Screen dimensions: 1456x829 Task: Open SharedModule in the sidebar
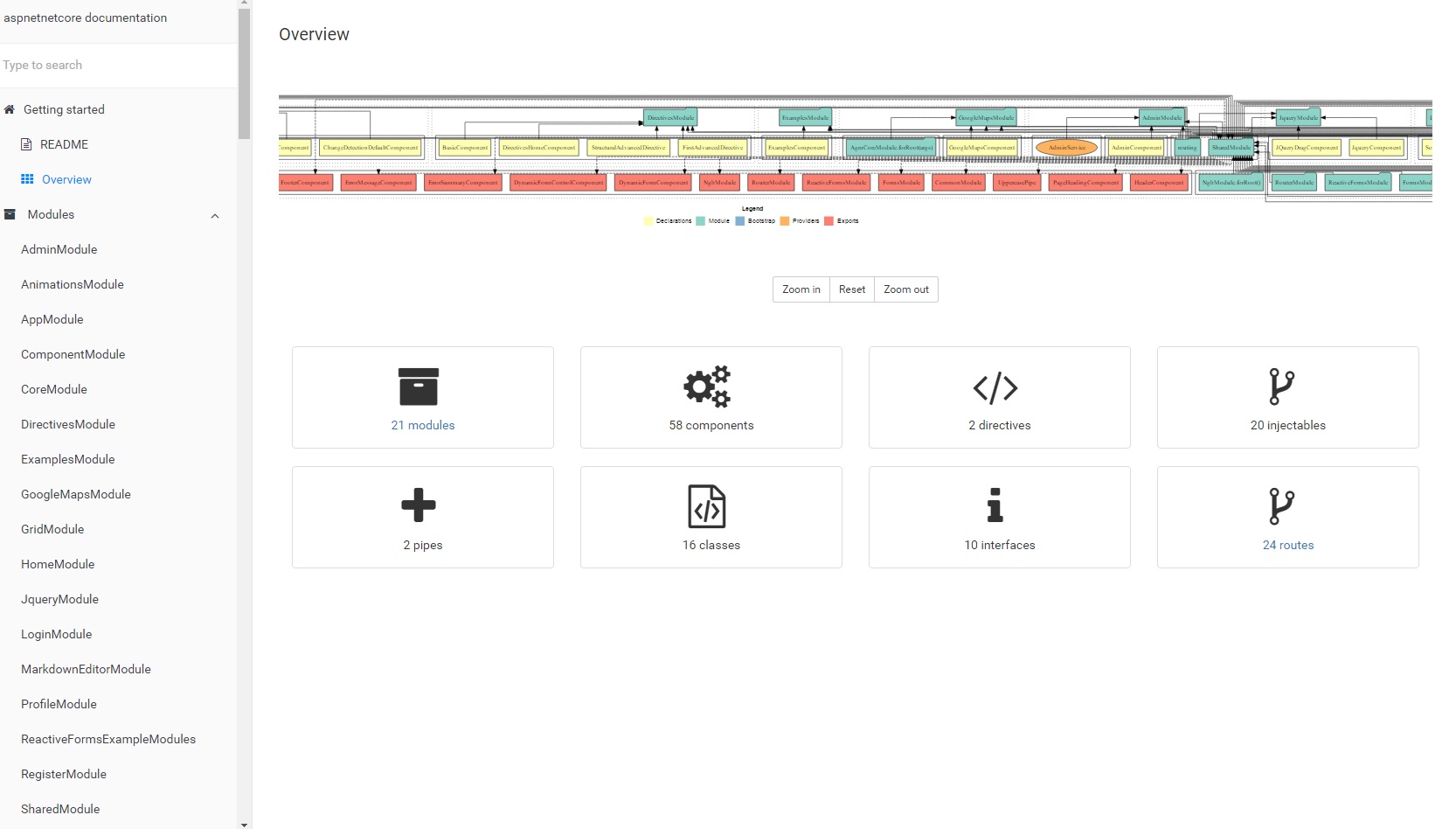pyautogui.click(x=60, y=809)
